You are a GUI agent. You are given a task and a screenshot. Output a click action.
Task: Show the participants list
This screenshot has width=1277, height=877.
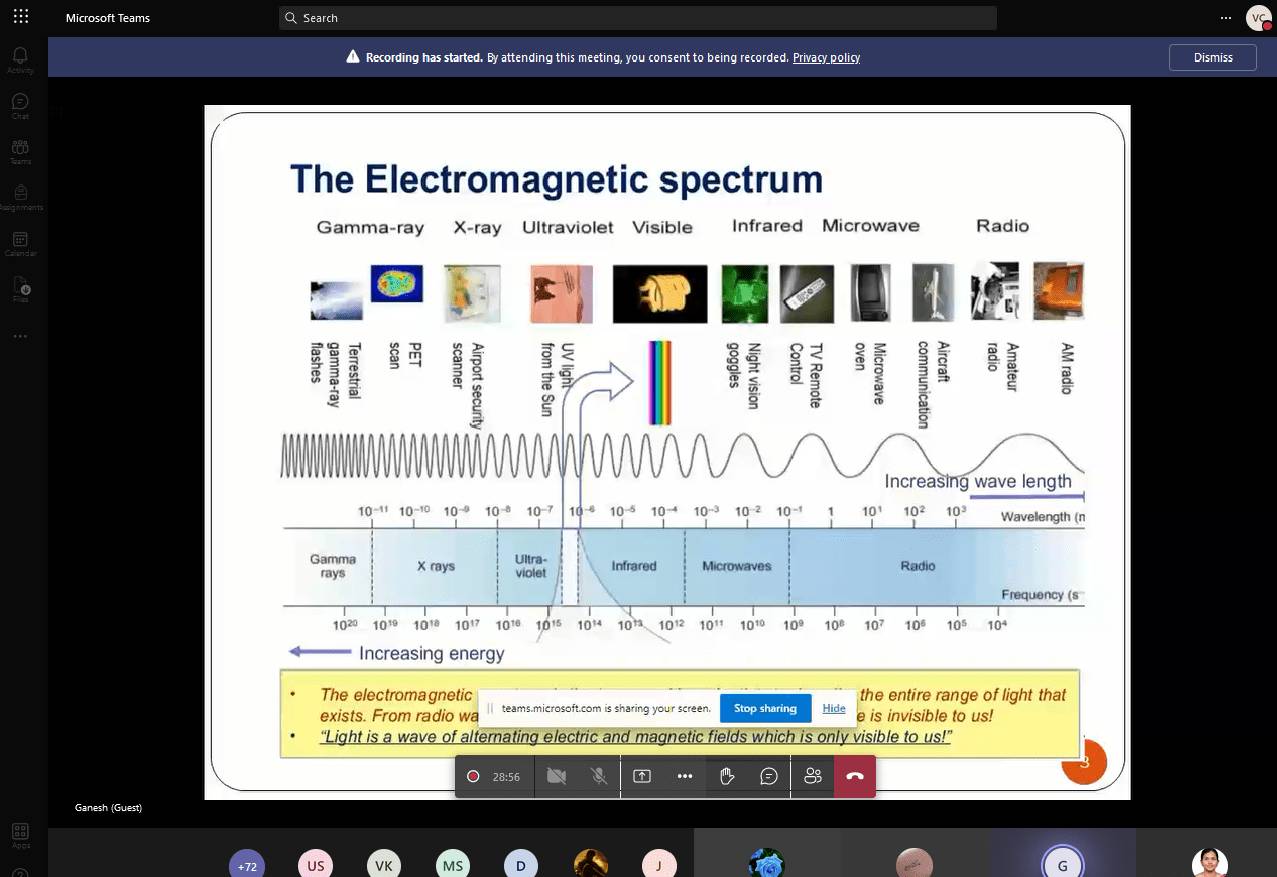point(813,776)
